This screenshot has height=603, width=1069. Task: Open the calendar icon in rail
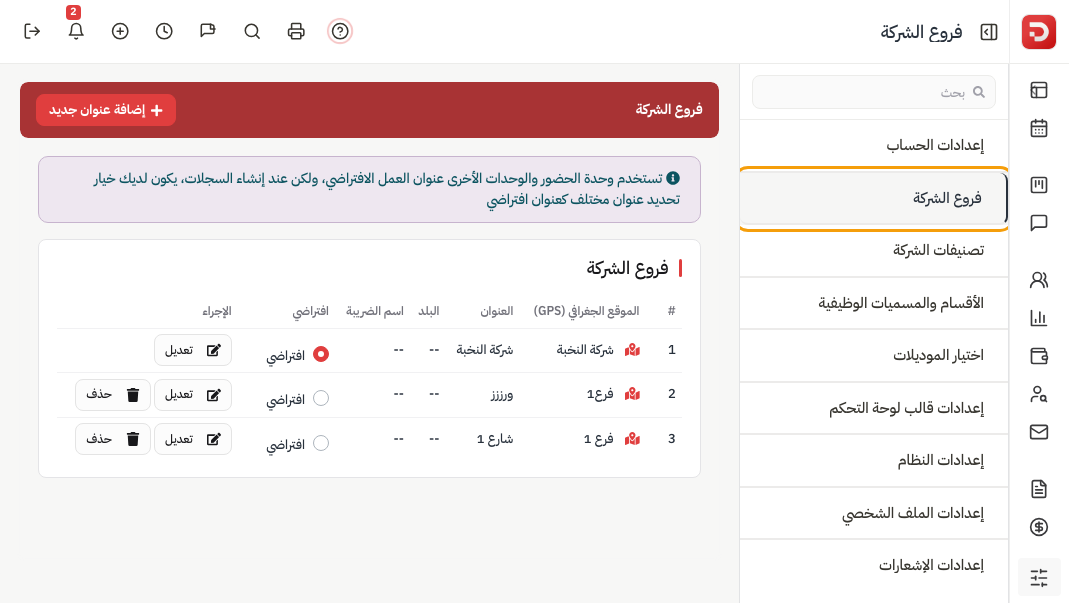(x=1038, y=128)
